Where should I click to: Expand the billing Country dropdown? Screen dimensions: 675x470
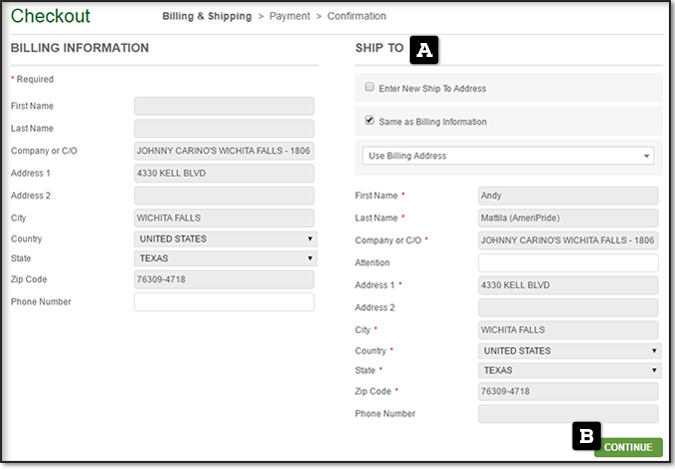click(225, 239)
